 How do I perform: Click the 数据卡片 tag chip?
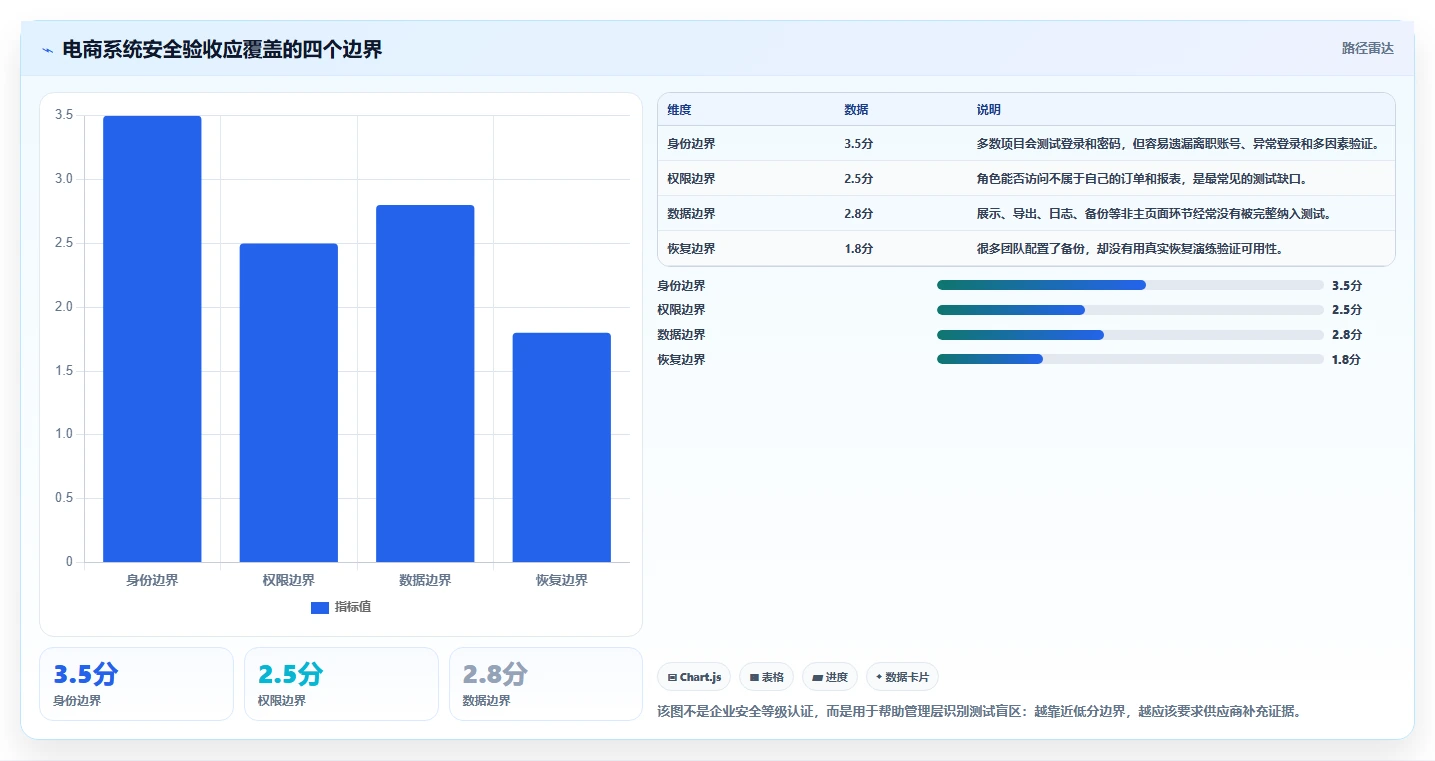tap(902, 677)
